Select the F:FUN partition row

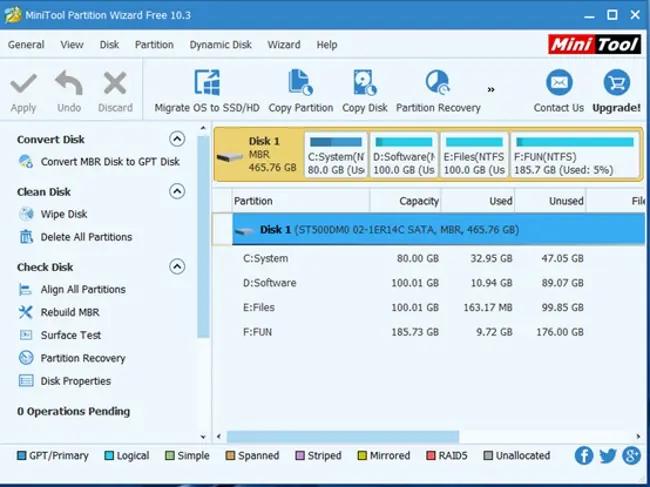point(429,332)
